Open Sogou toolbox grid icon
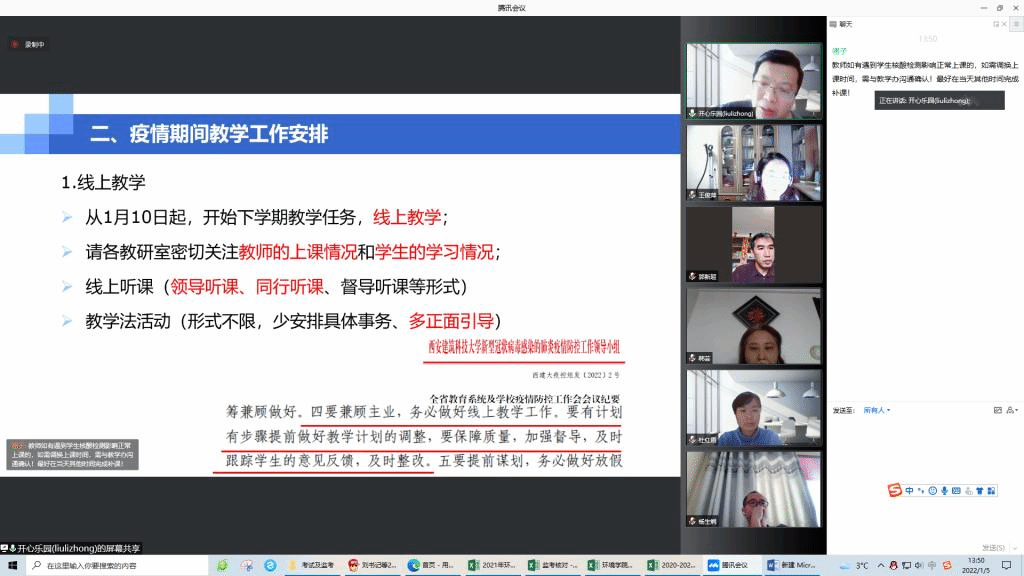The width and height of the screenshot is (1024, 576). 993,490
